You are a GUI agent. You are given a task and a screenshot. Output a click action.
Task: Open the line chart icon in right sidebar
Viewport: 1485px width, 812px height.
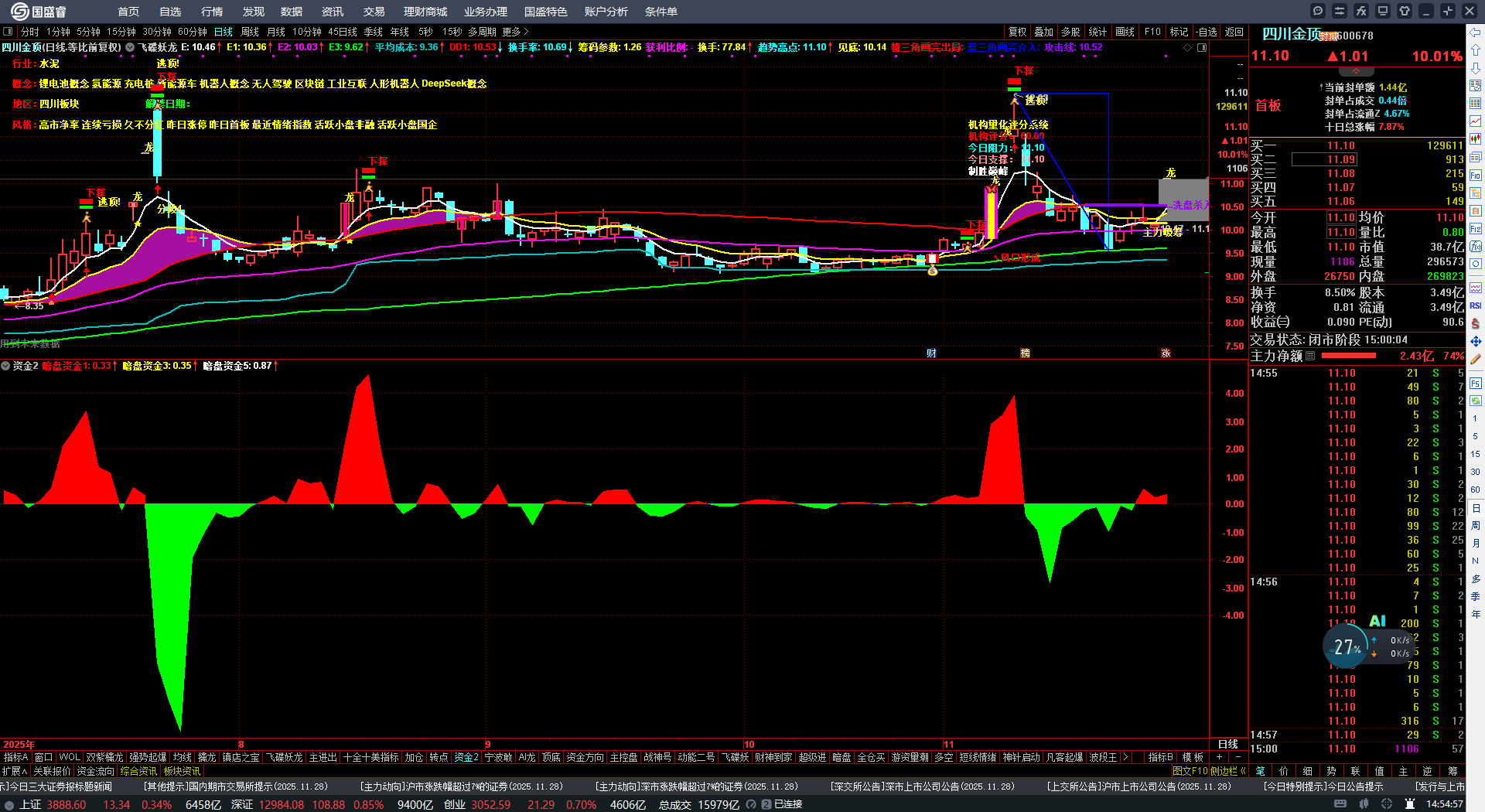pos(1476,121)
